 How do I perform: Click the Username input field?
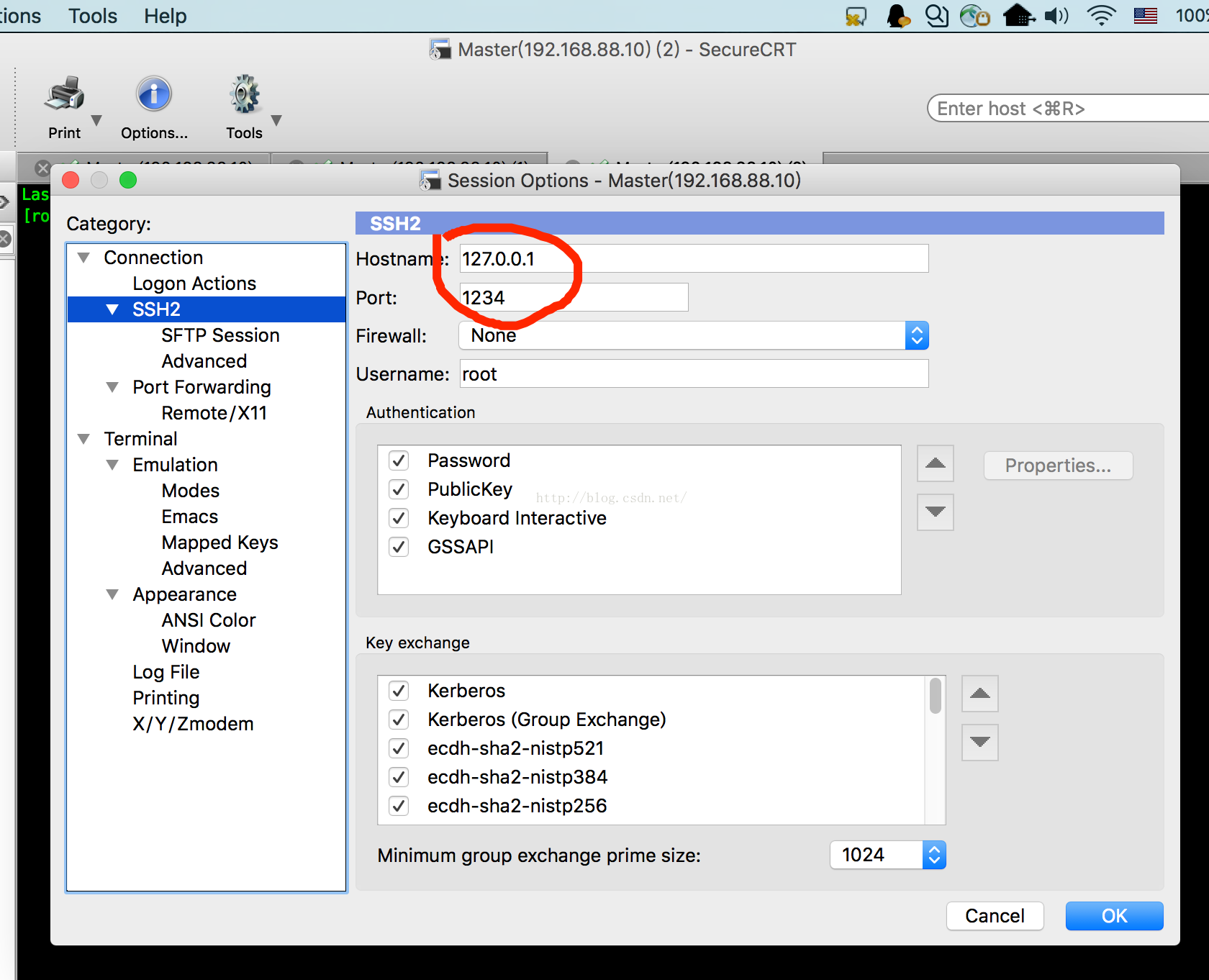pos(694,373)
